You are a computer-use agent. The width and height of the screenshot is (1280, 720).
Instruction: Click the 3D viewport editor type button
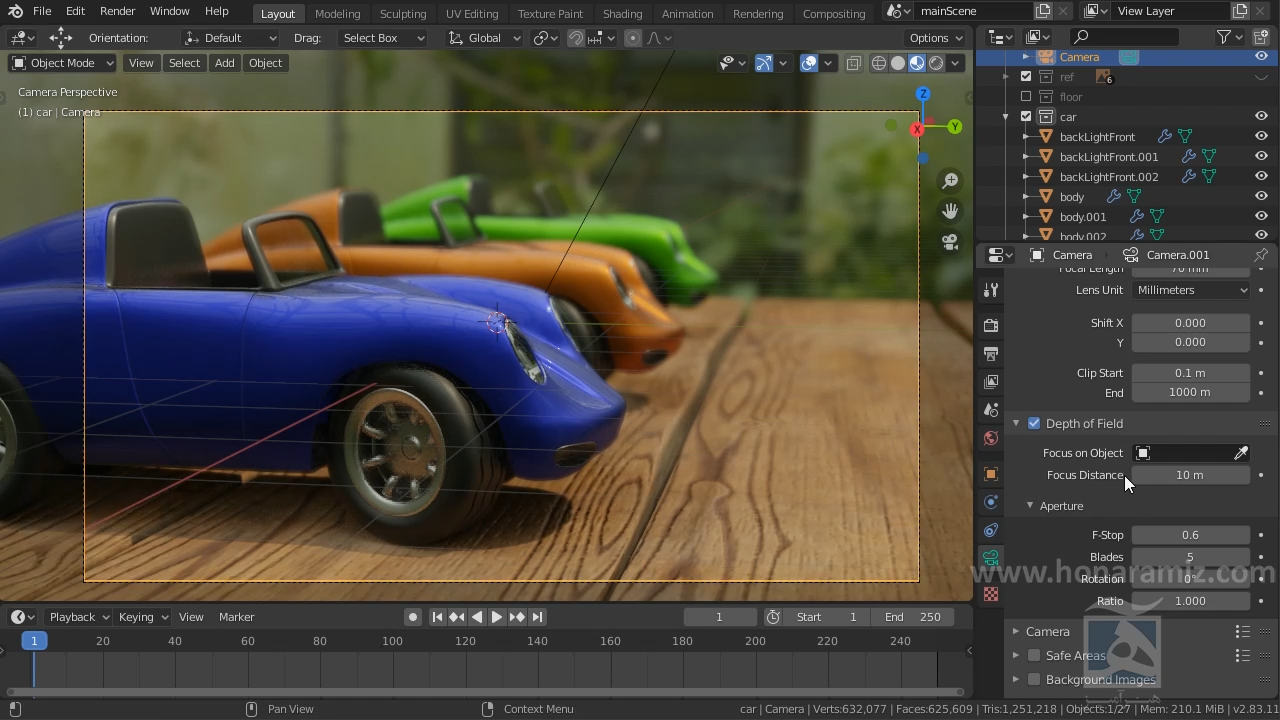click(21, 38)
